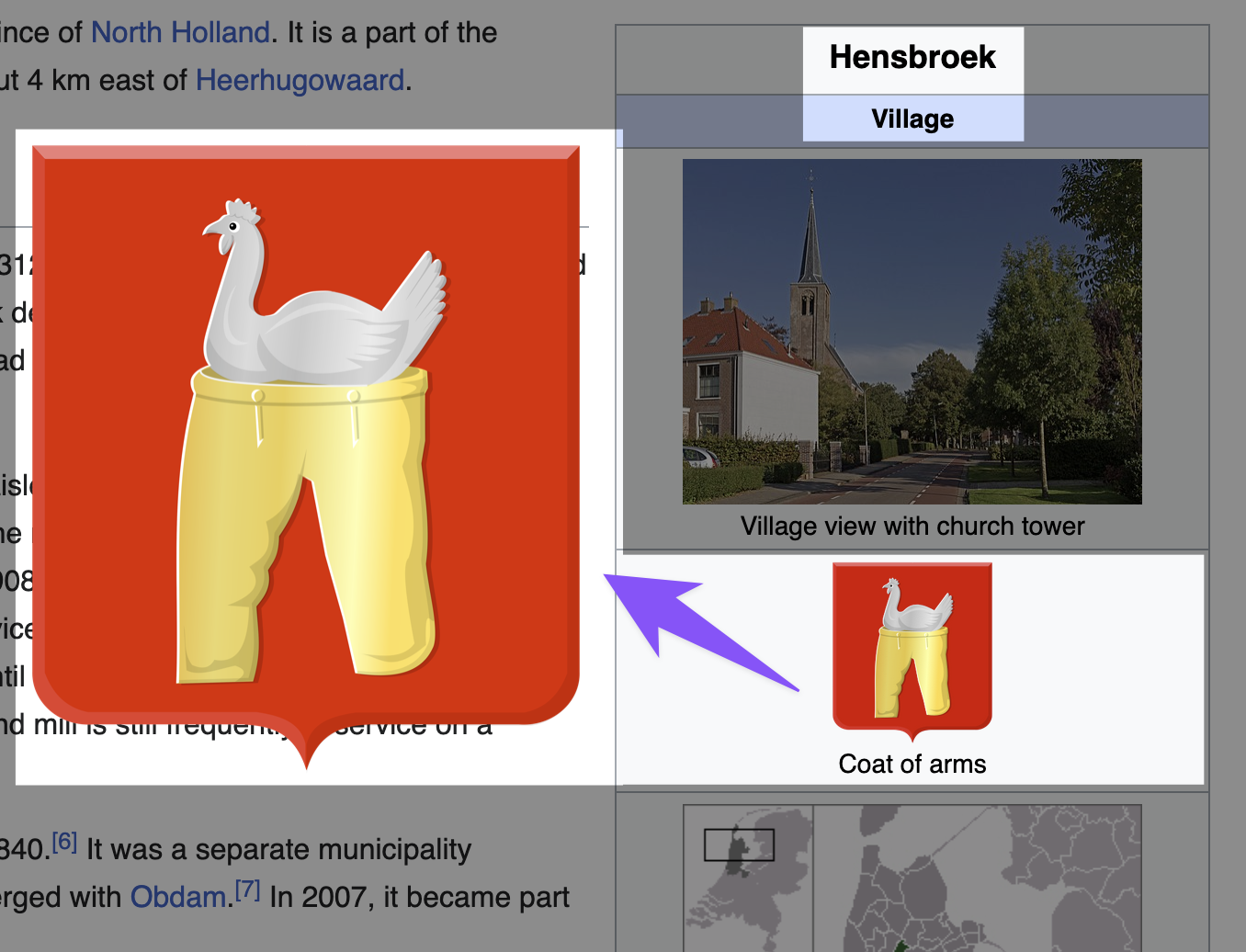Open the village church tower photo
This screenshot has width=1246, height=952.
[x=912, y=331]
